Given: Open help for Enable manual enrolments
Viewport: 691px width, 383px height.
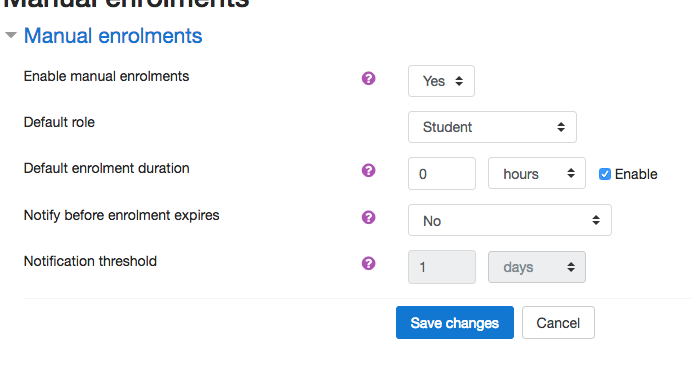Looking at the screenshot, I should 368,78.
